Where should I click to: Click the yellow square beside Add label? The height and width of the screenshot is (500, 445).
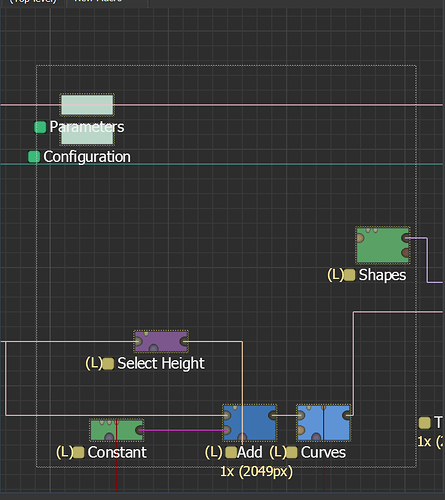231,453
